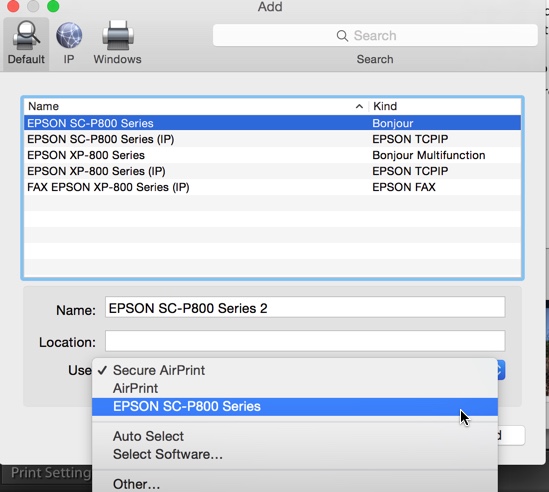Edit the printer Name field

click(x=305, y=308)
